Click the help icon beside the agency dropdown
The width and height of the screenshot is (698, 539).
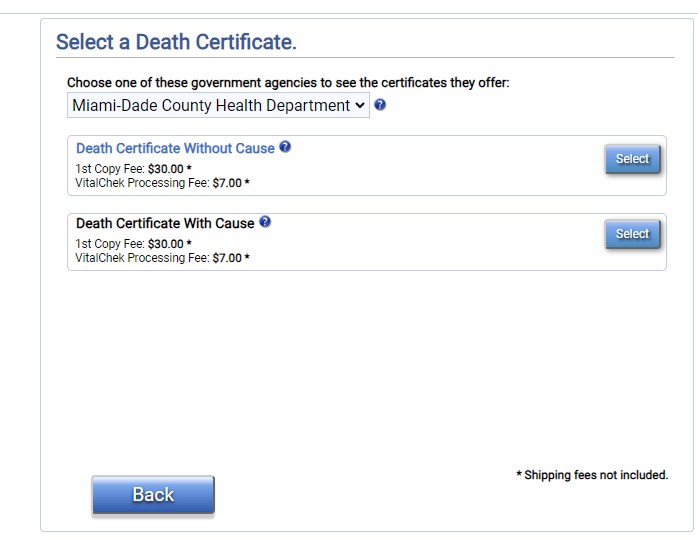380,105
